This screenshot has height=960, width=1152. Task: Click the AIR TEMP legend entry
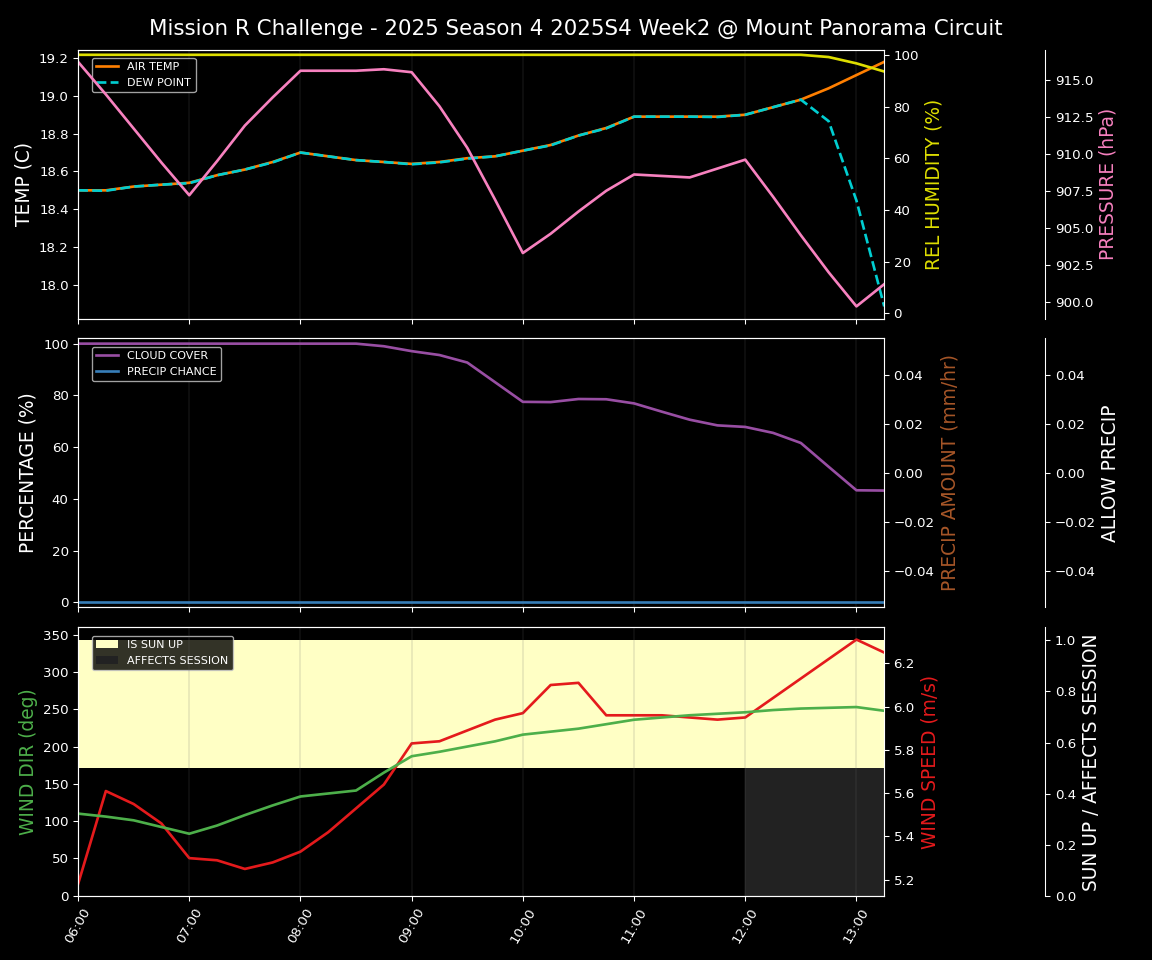pos(152,67)
